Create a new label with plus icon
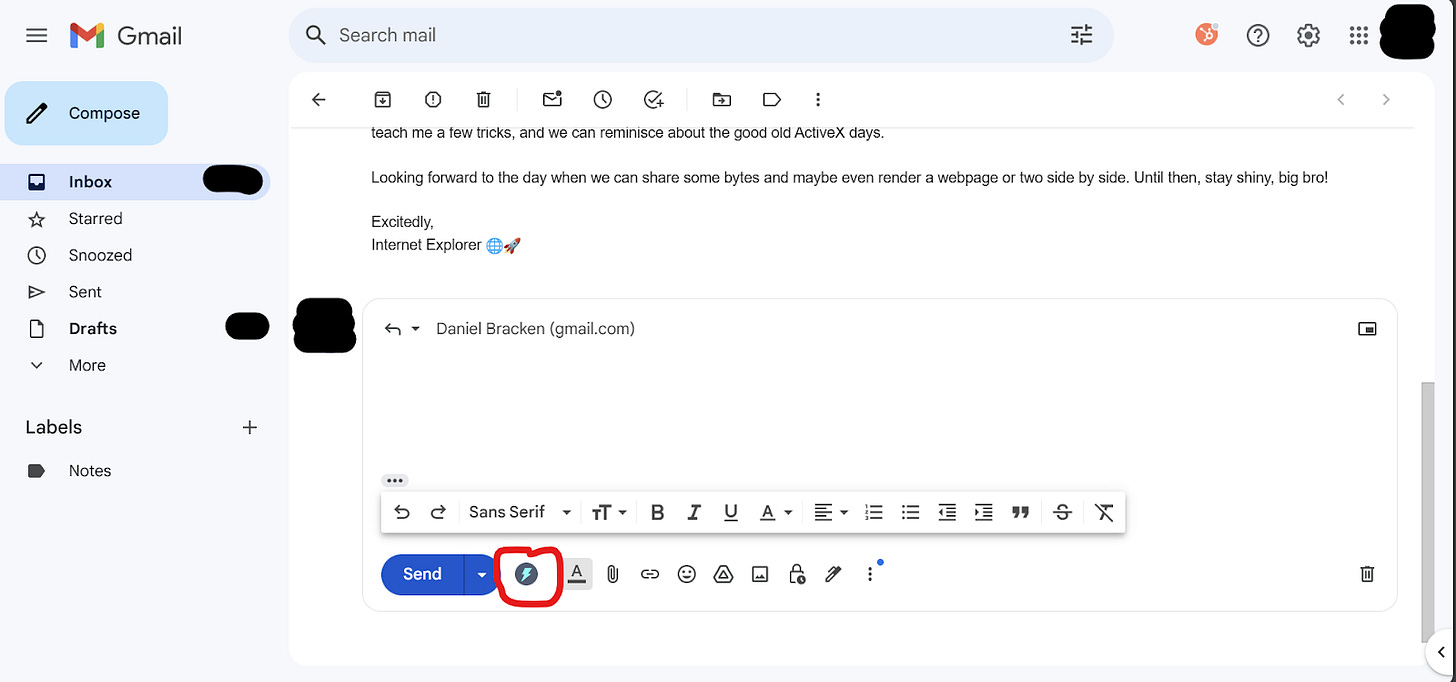The width and height of the screenshot is (1456, 682). (x=250, y=427)
